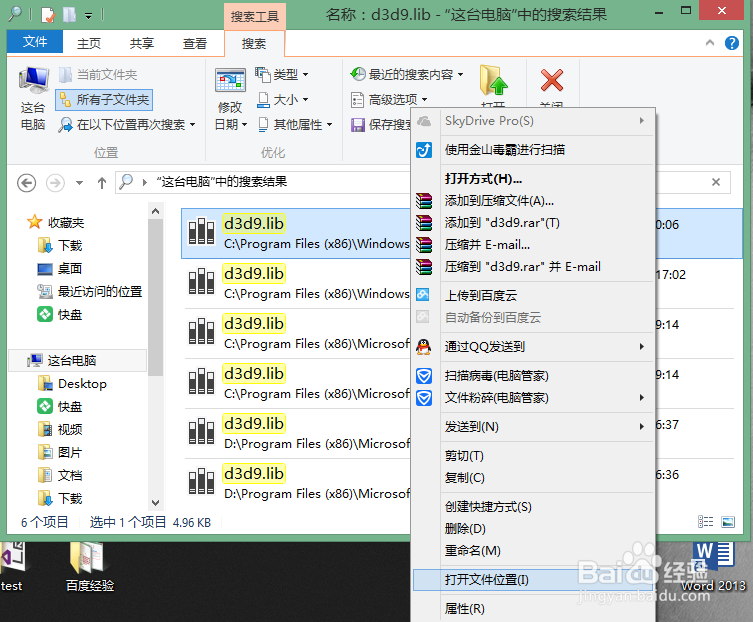Viewport: 753px width, 622px height.
Task: Switch to the 搜索 ribbon tab
Action: pos(254,44)
